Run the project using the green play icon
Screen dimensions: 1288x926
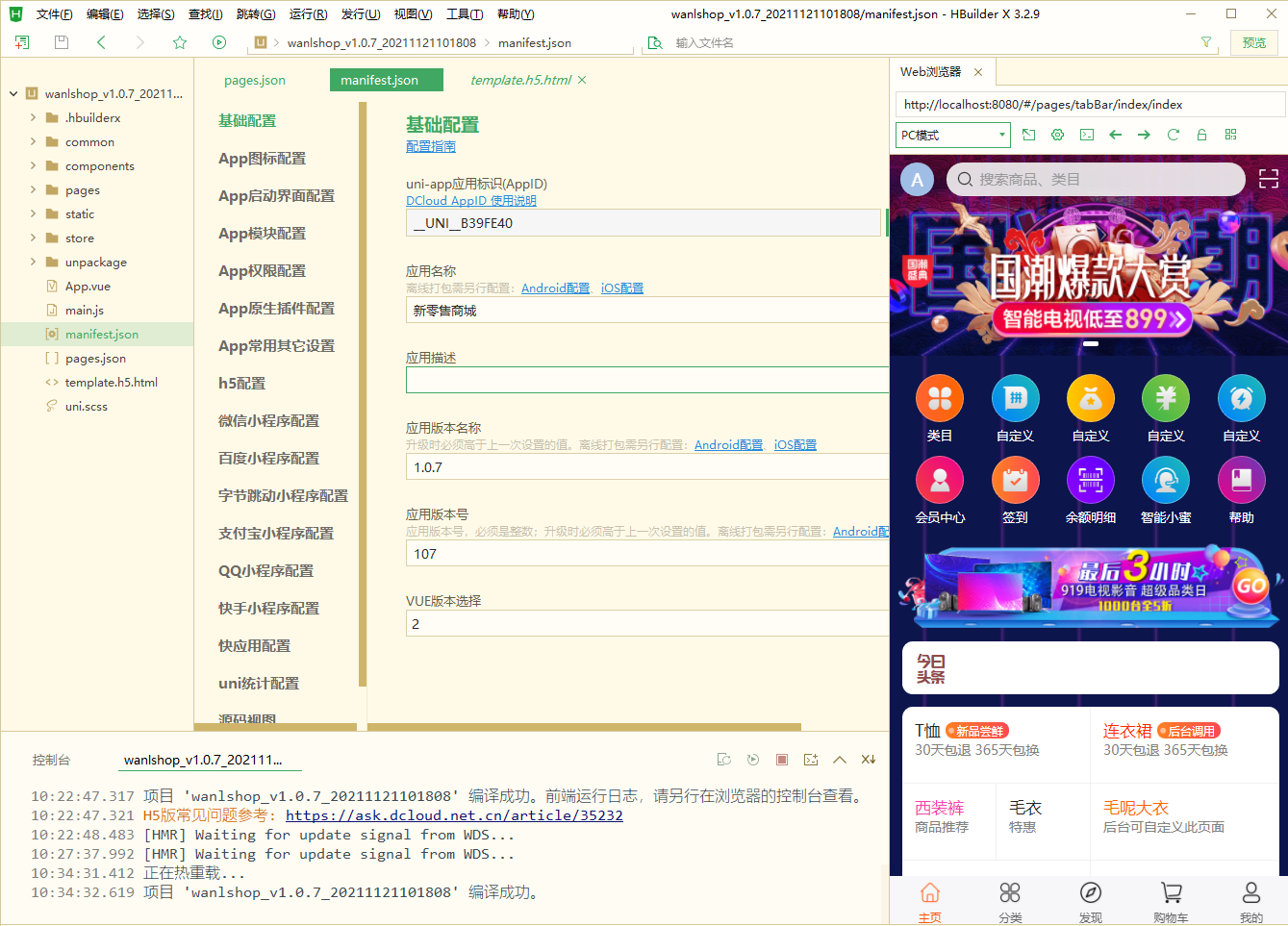(219, 42)
